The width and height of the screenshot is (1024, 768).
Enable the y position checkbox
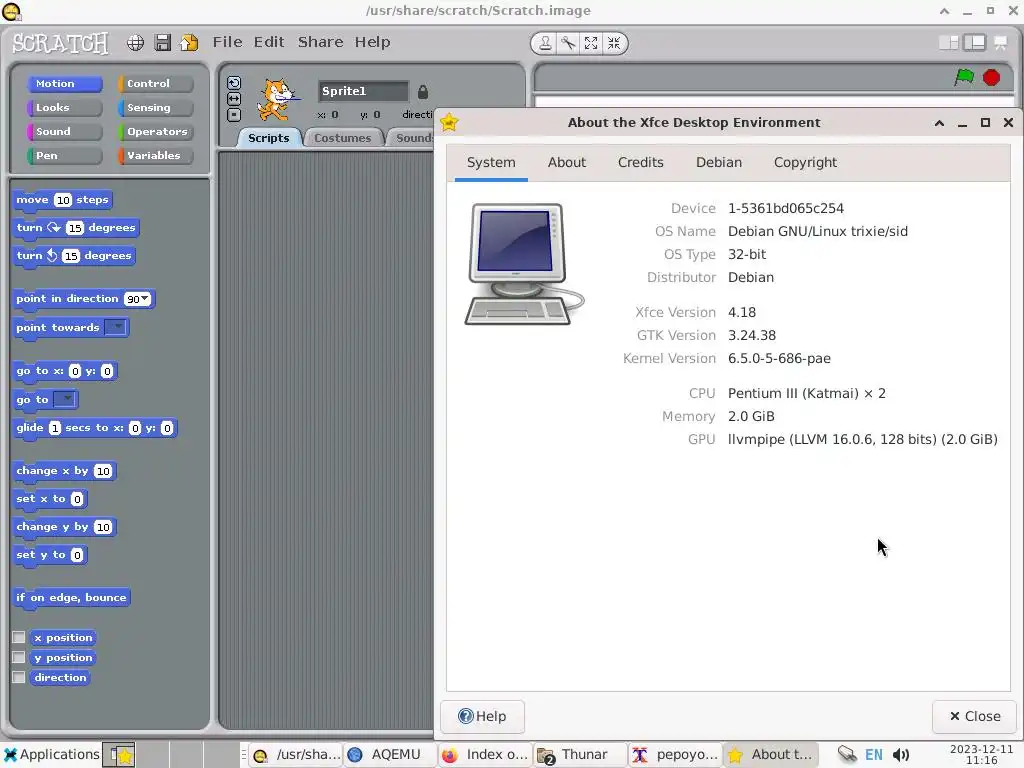coord(19,657)
